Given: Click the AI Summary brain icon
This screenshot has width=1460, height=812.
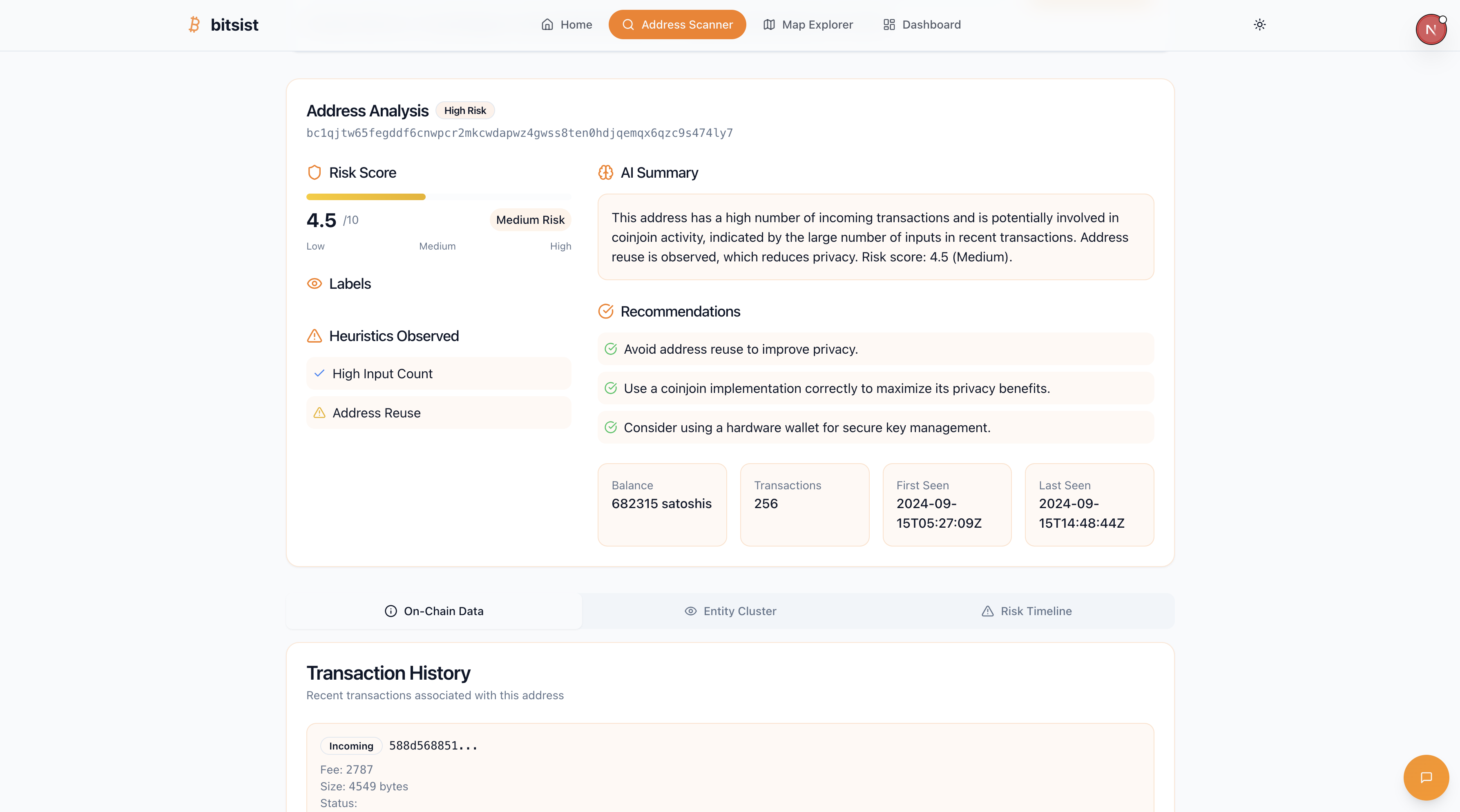Looking at the screenshot, I should (605, 172).
